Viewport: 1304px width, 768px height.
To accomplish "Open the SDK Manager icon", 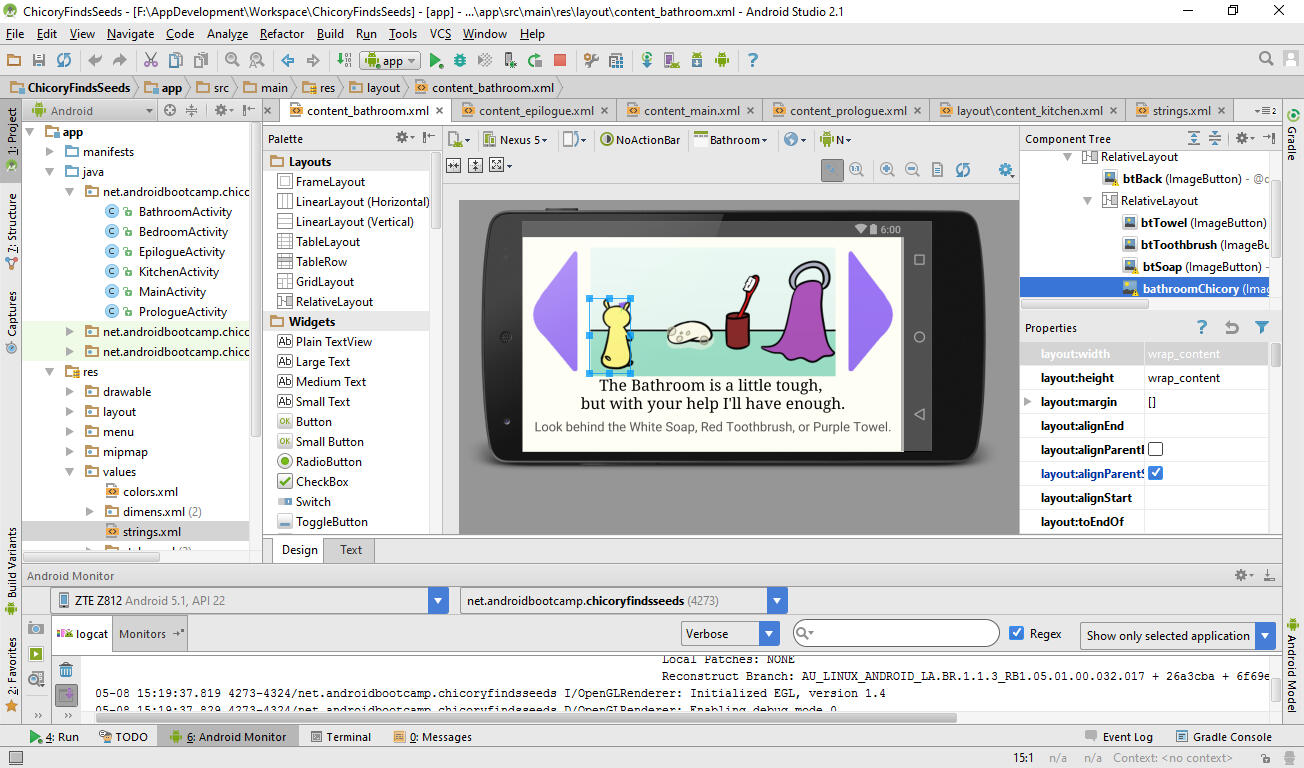I will tap(696, 60).
